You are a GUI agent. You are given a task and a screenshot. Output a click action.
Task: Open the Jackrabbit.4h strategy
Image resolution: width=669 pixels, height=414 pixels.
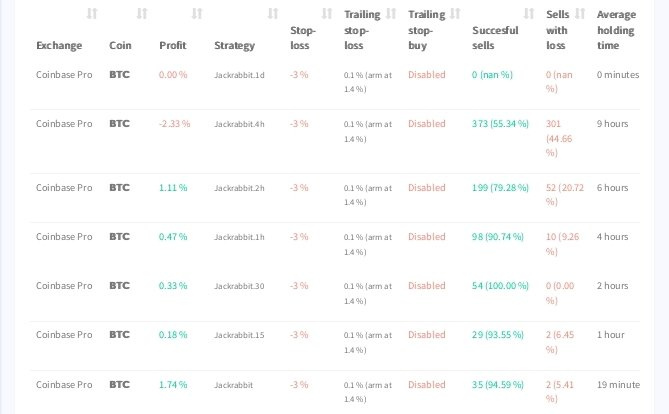click(239, 124)
